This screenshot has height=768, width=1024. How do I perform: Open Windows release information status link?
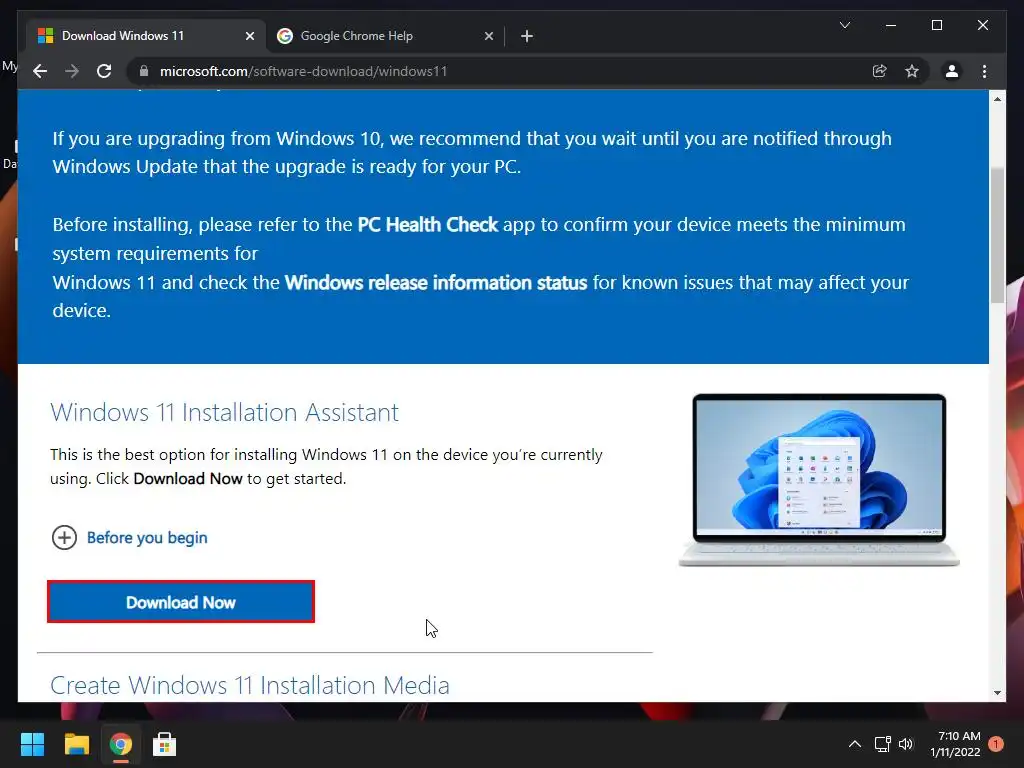pyautogui.click(x=436, y=283)
